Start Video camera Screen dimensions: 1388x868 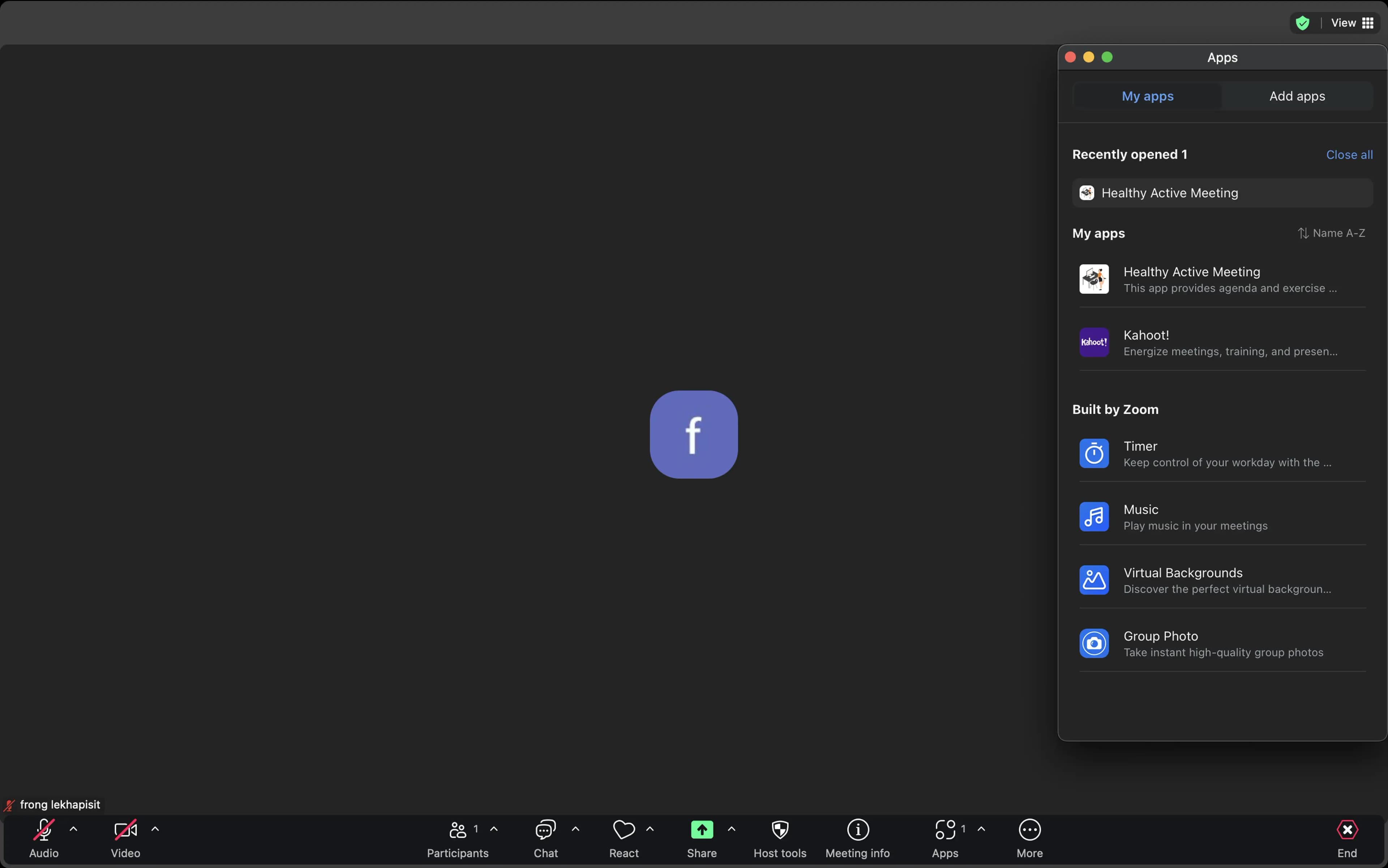point(125,830)
